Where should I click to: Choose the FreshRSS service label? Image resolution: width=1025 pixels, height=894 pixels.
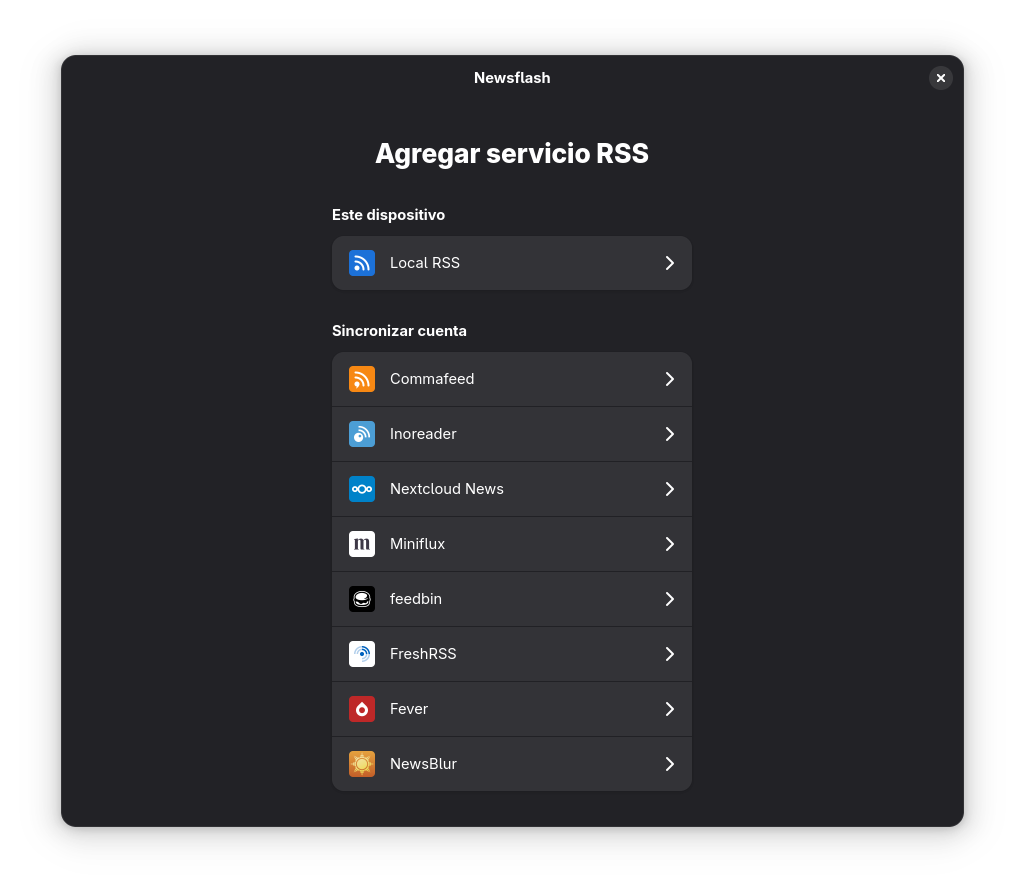(423, 654)
